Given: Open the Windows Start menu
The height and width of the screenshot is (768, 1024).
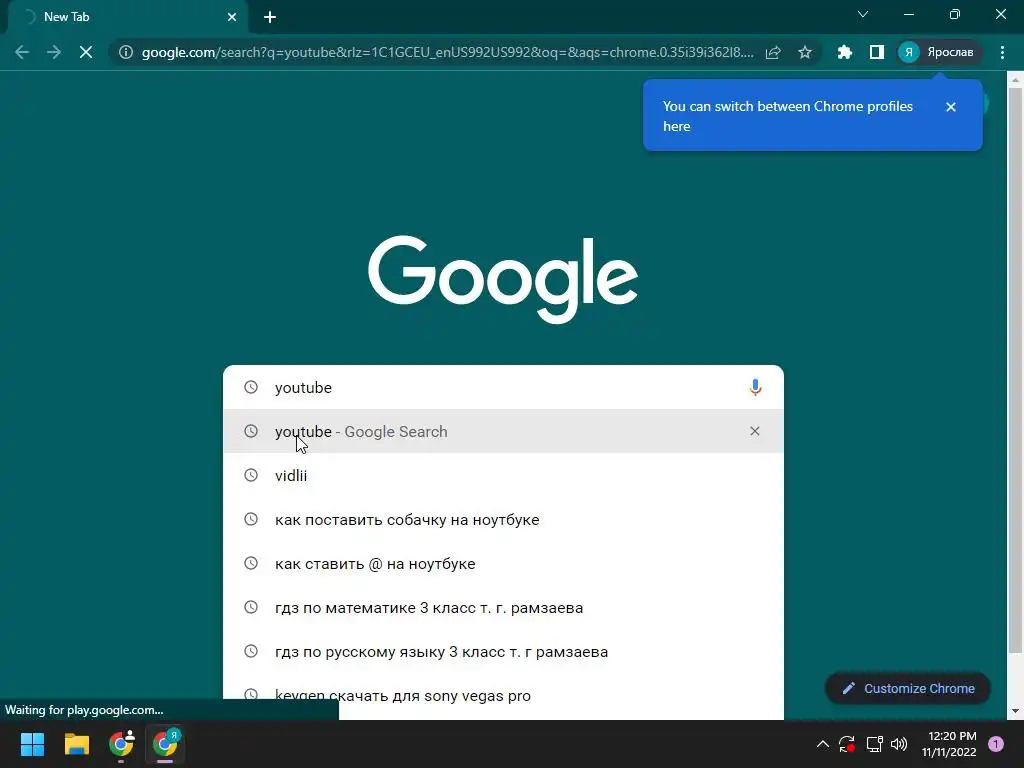Looking at the screenshot, I should coord(32,744).
